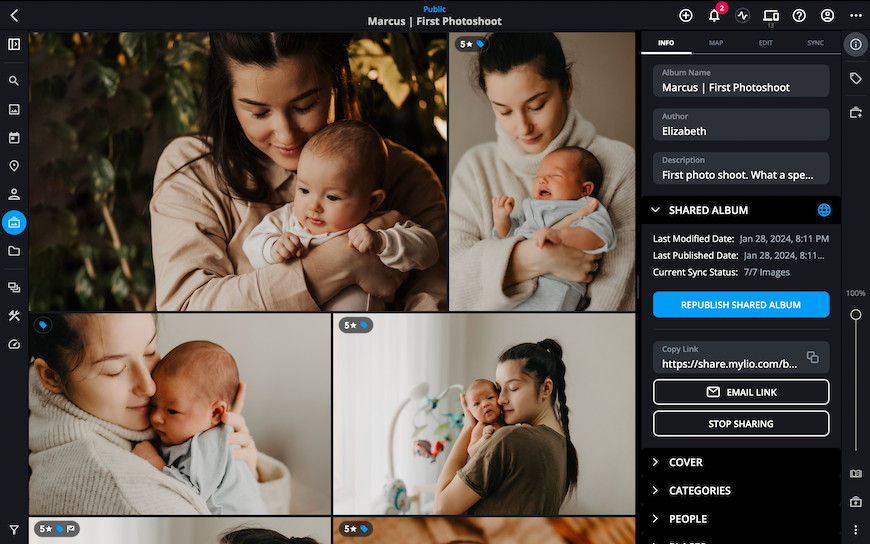
Task: Edit the Description field
Action: click(x=741, y=168)
